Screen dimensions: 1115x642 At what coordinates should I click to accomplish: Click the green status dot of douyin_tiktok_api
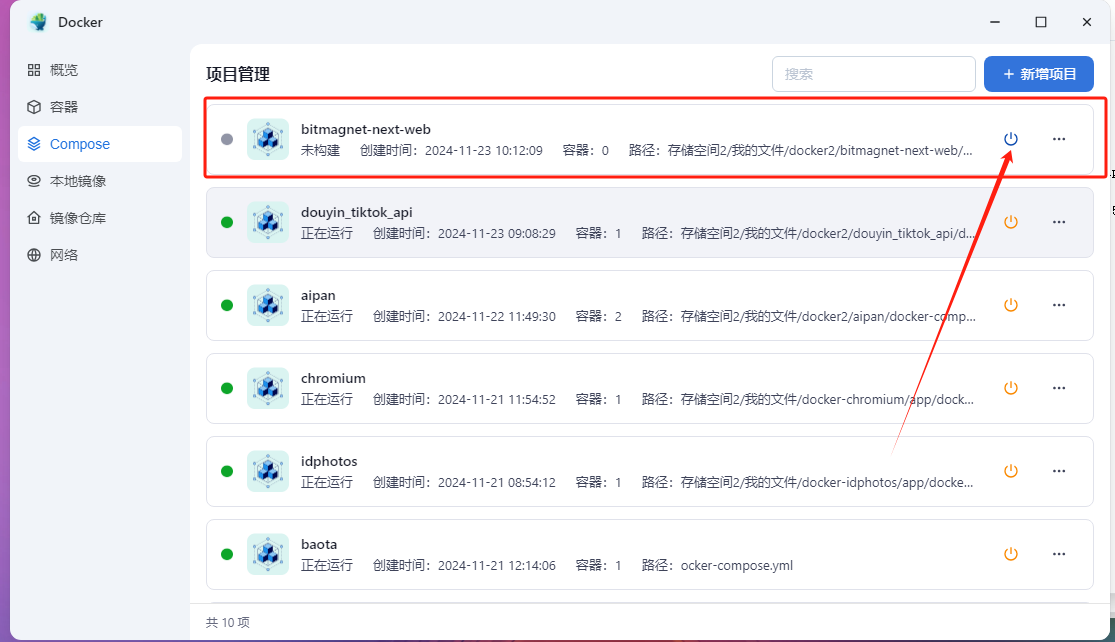pos(227,223)
